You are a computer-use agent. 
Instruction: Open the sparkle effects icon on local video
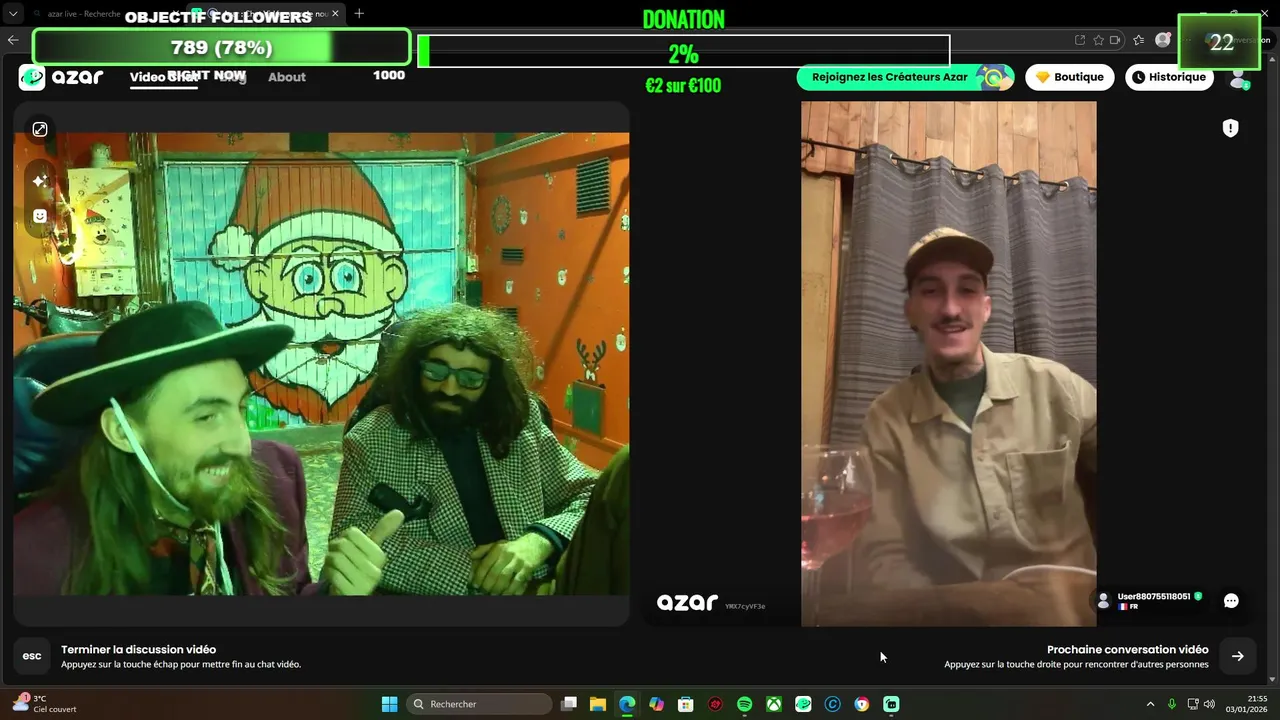[x=40, y=181]
